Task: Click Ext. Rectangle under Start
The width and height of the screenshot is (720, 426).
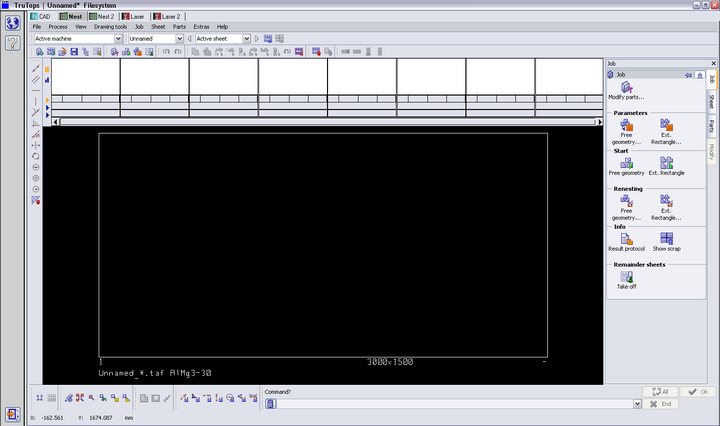Action: (666, 166)
